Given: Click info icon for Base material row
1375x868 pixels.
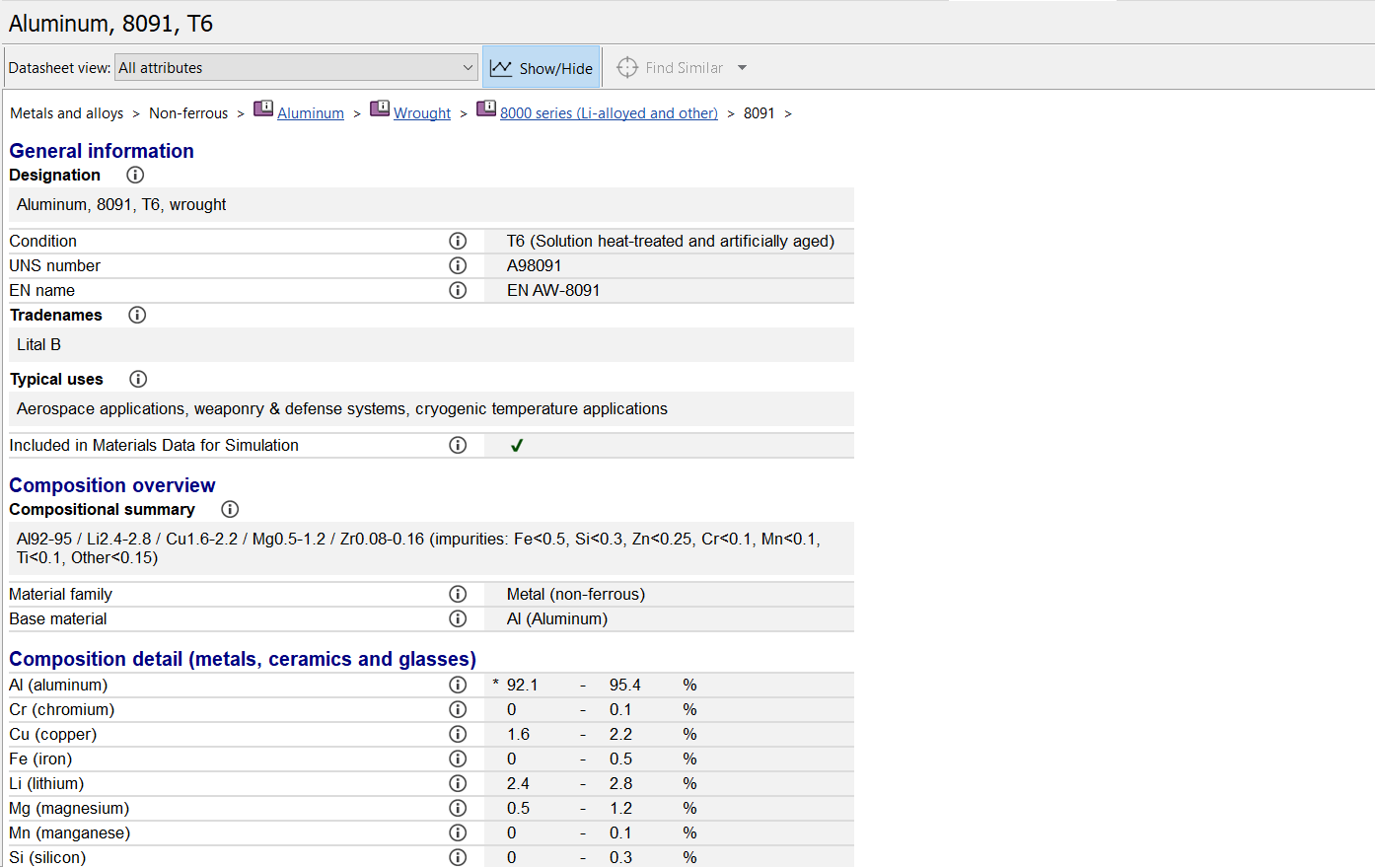Looking at the screenshot, I should [458, 618].
